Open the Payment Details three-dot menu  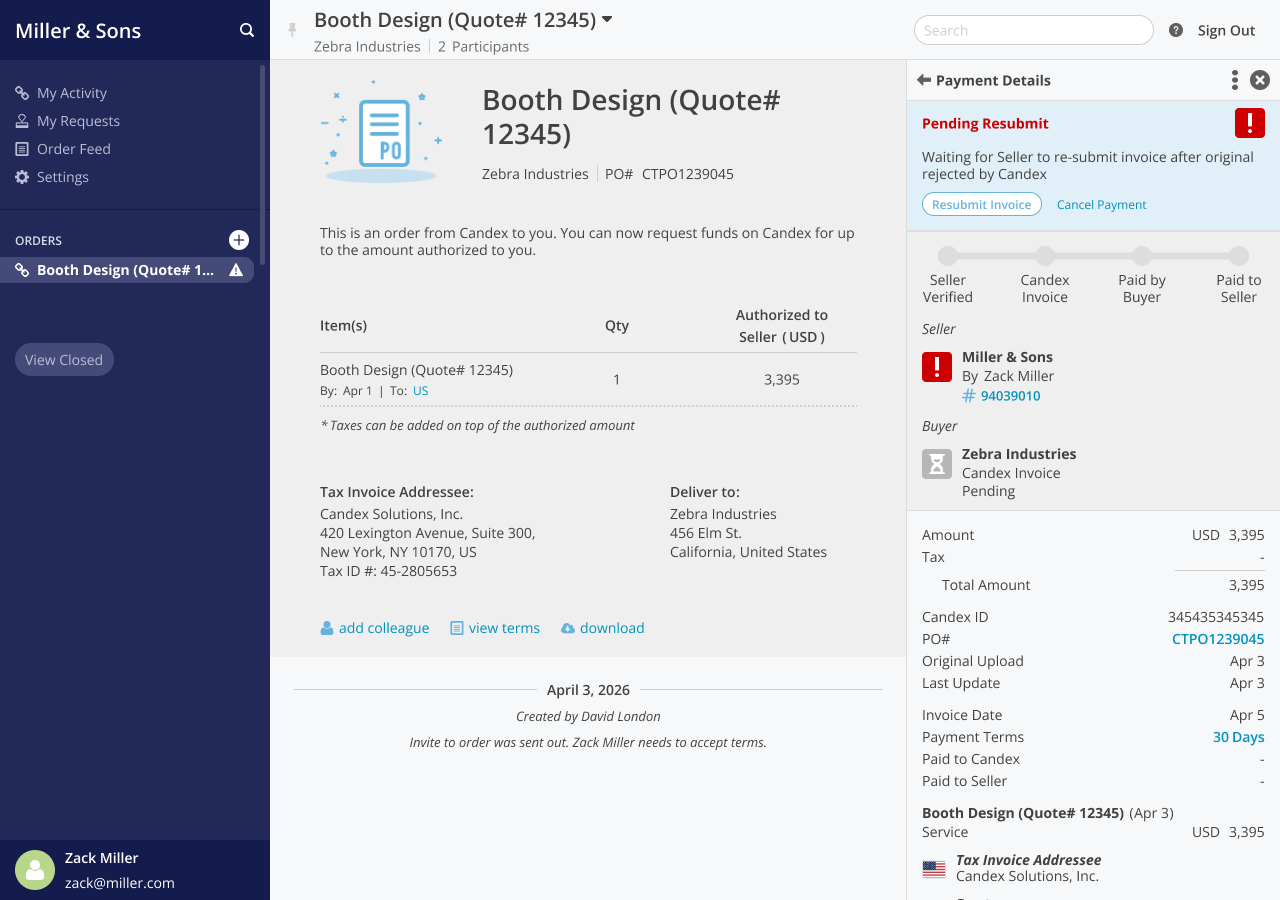[1235, 80]
